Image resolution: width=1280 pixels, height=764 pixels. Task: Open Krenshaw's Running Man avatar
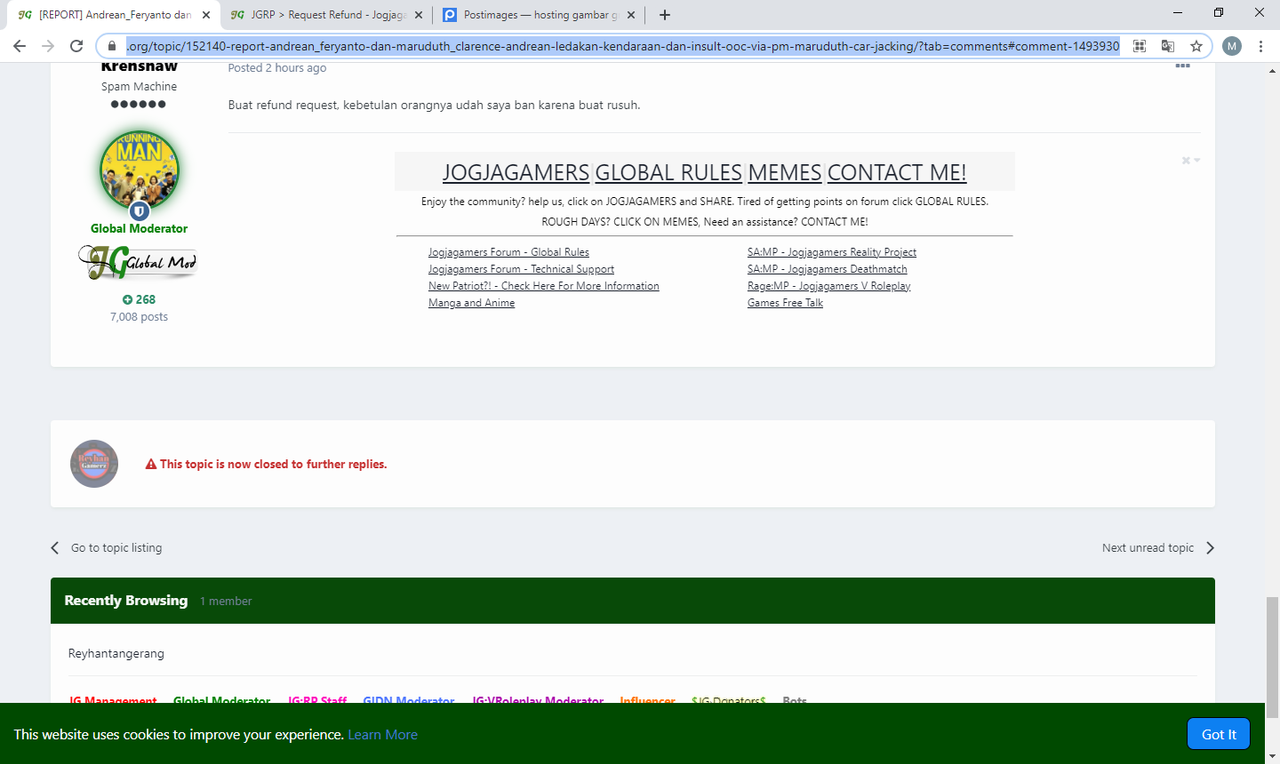139,171
